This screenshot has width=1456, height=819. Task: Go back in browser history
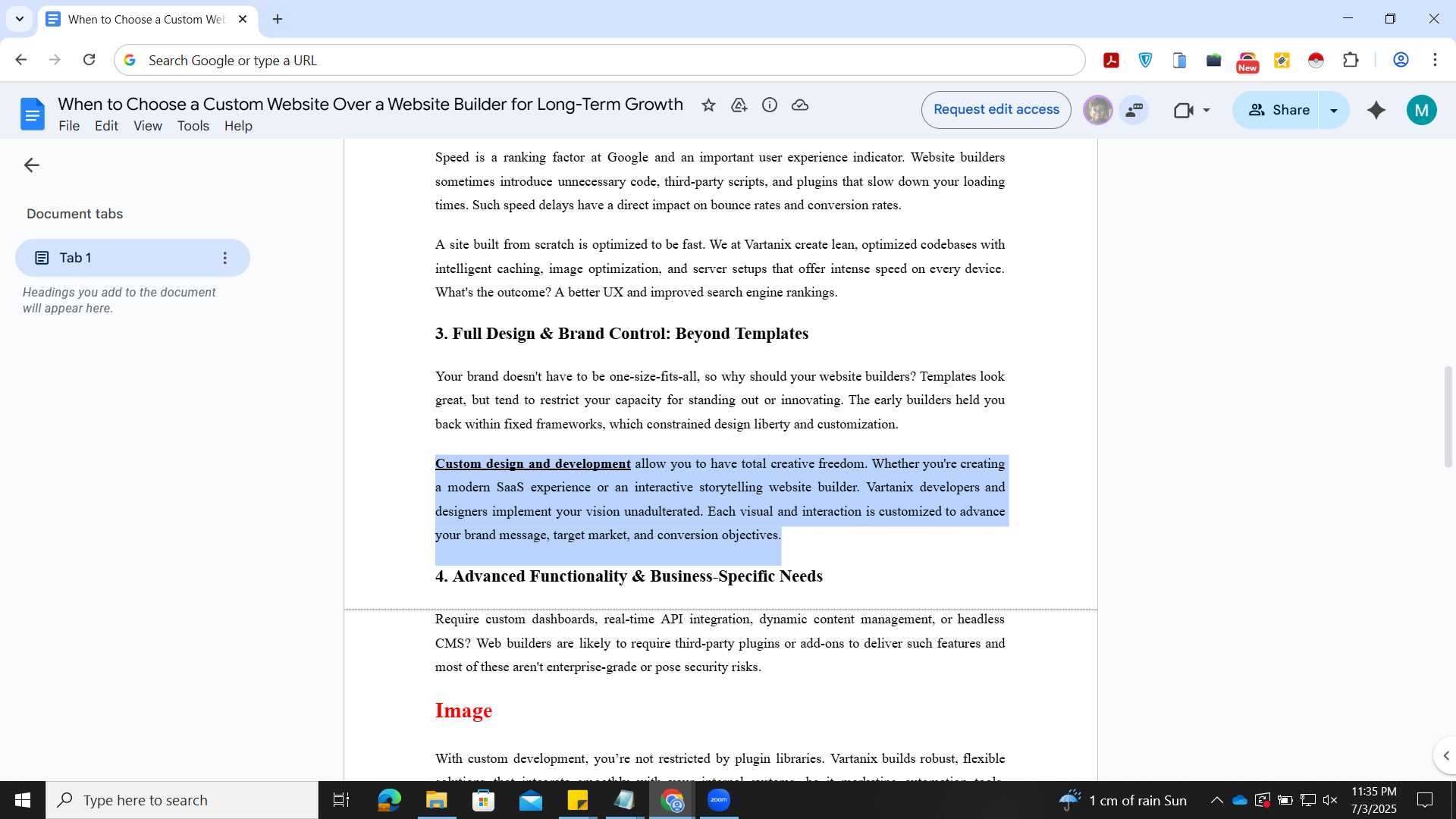click(20, 60)
